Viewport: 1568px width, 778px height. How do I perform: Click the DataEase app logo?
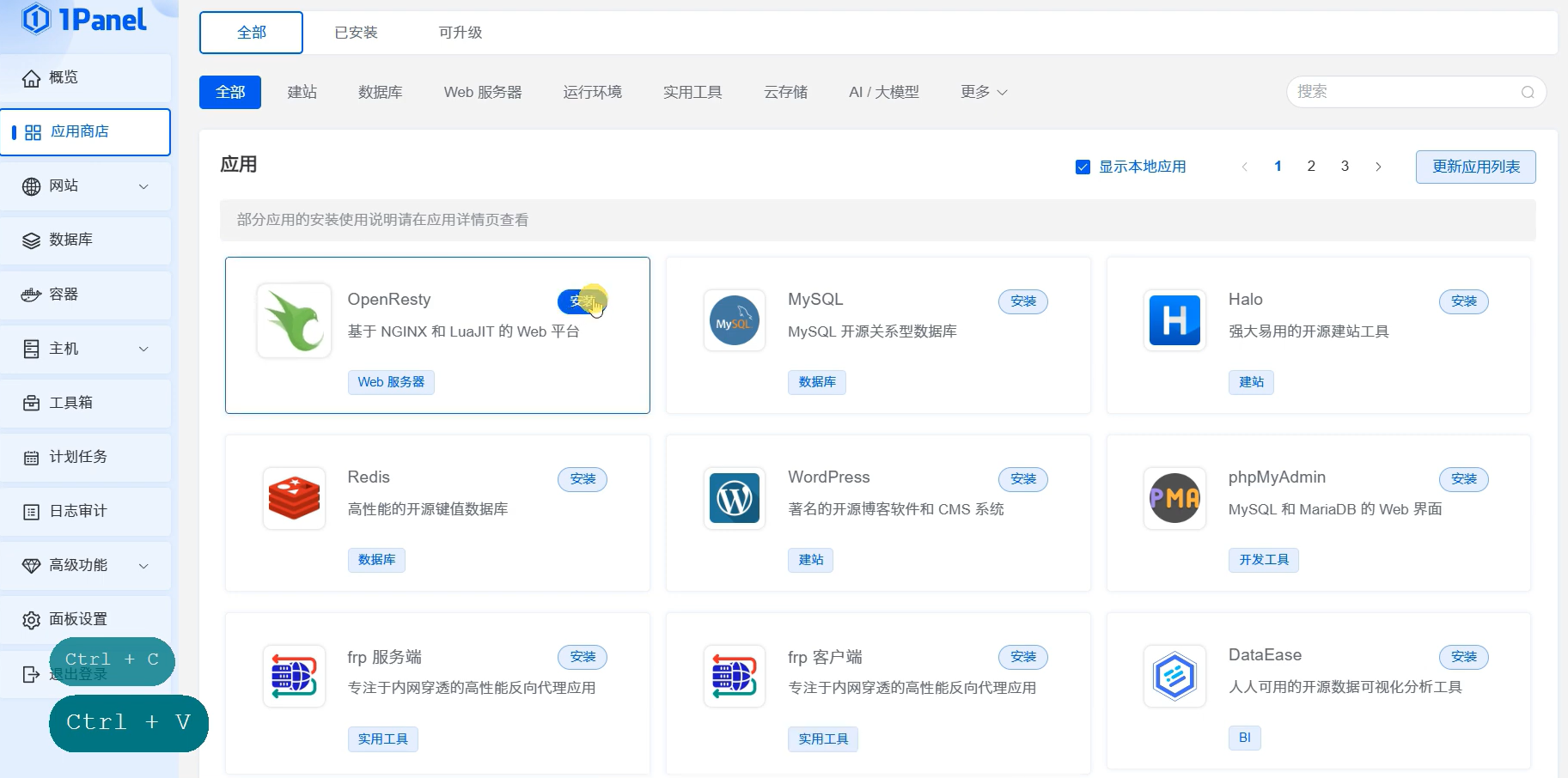pos(1174,676)
